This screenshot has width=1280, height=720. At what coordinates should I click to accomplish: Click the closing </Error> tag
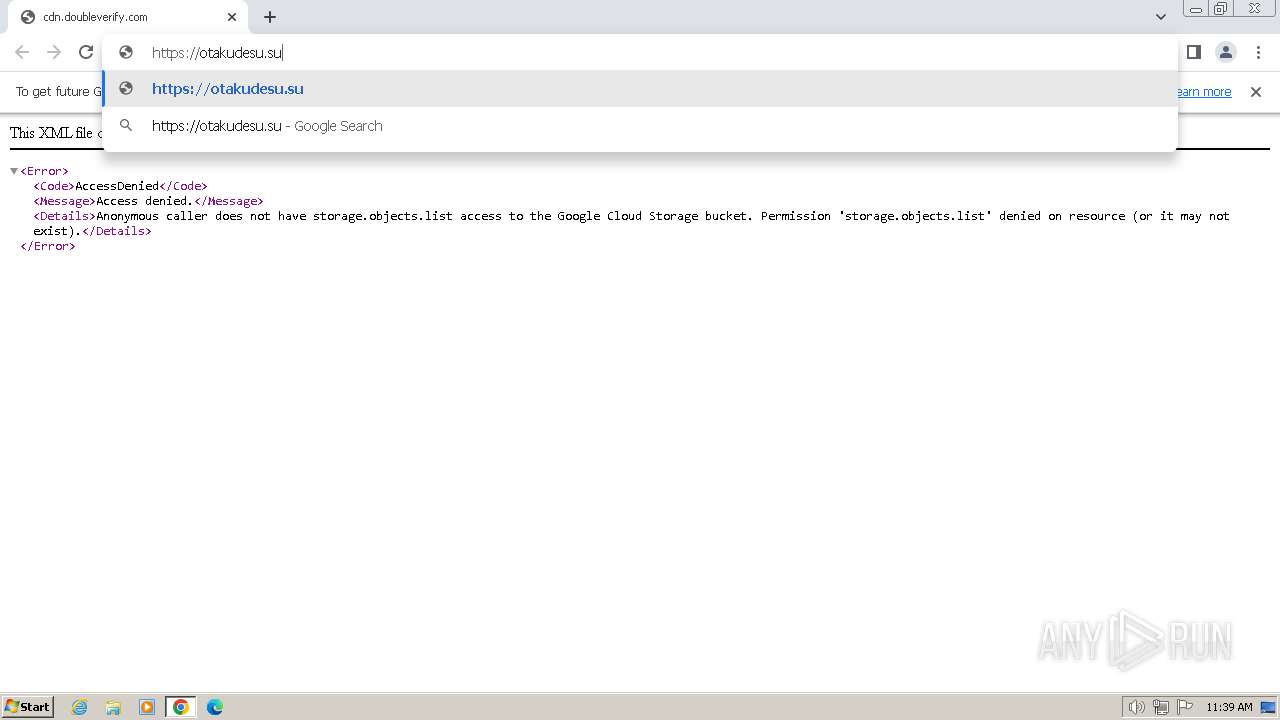coord(48,246)
